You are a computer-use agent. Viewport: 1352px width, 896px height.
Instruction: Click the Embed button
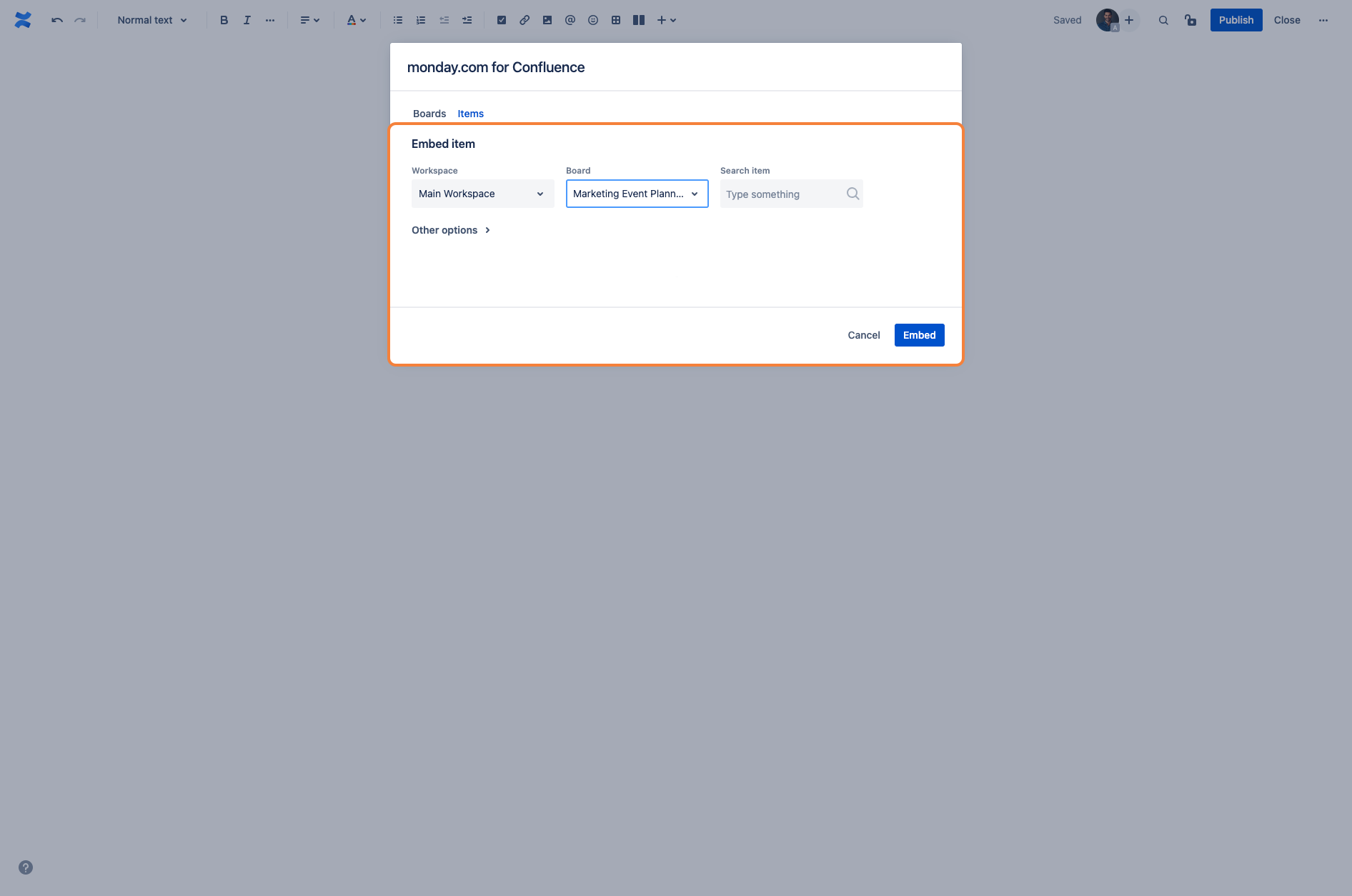pyautogui.click(x=920, y=335)
